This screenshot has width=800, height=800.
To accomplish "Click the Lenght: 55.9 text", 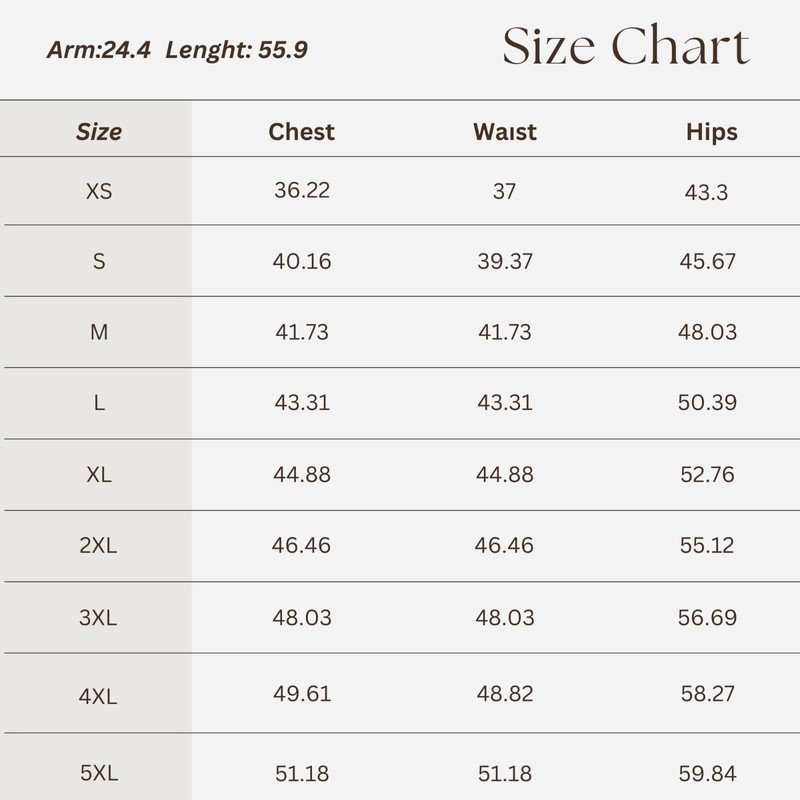I will click(236, 49).
